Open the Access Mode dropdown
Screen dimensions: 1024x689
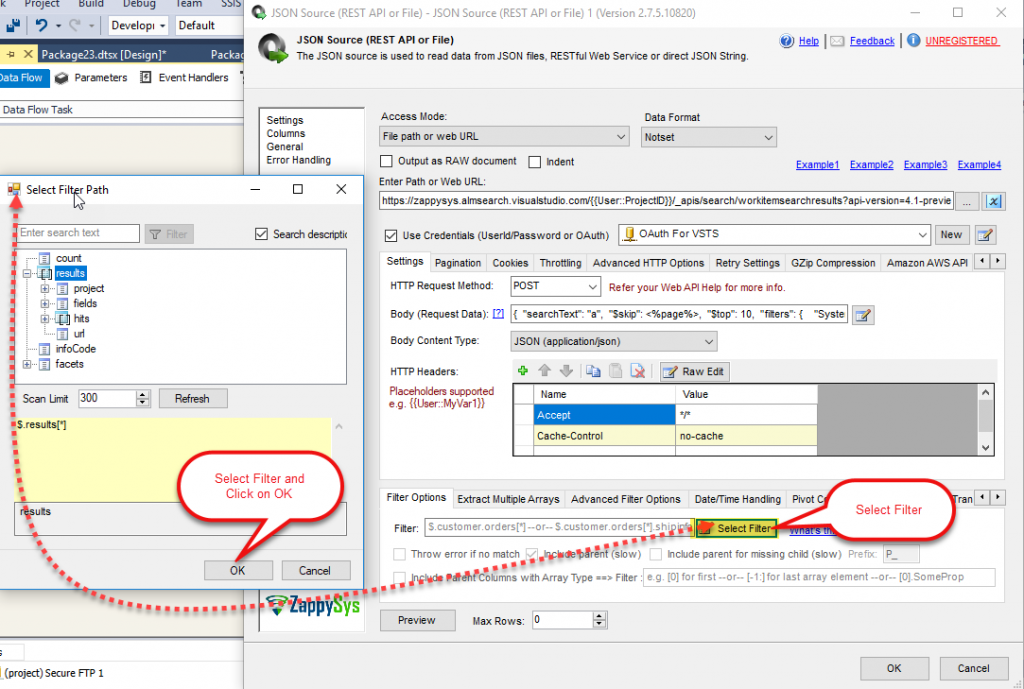504,137
